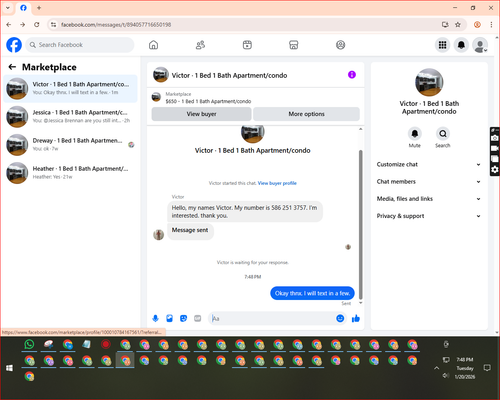Search in conversation magnifier button
Viewport: 500px width, 400px height.
443,134
